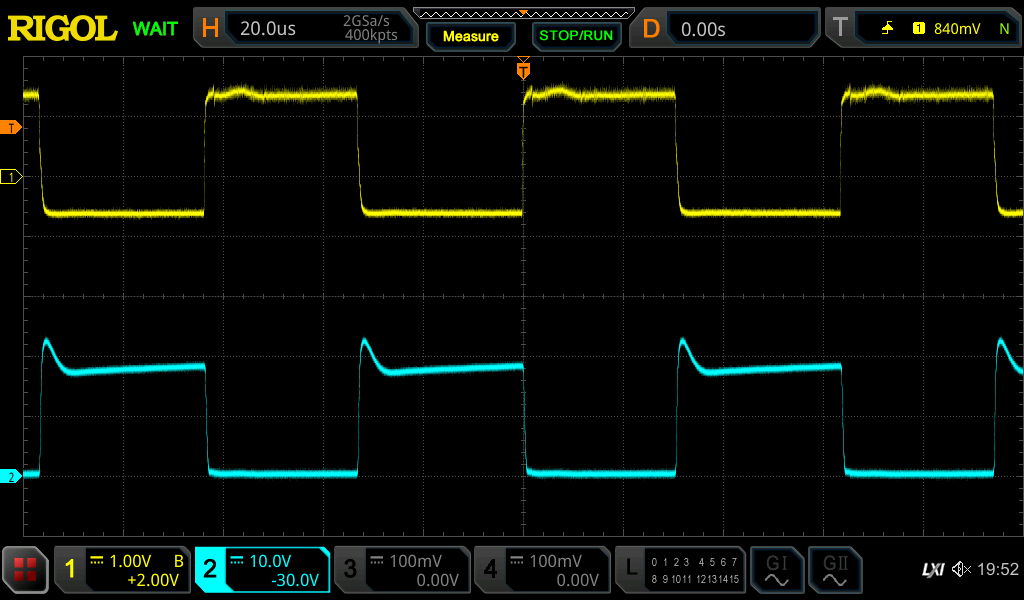Click the trigger source channel 1 badge
This screenshot has height=600, width=1024.
click(x=919, y=28)
